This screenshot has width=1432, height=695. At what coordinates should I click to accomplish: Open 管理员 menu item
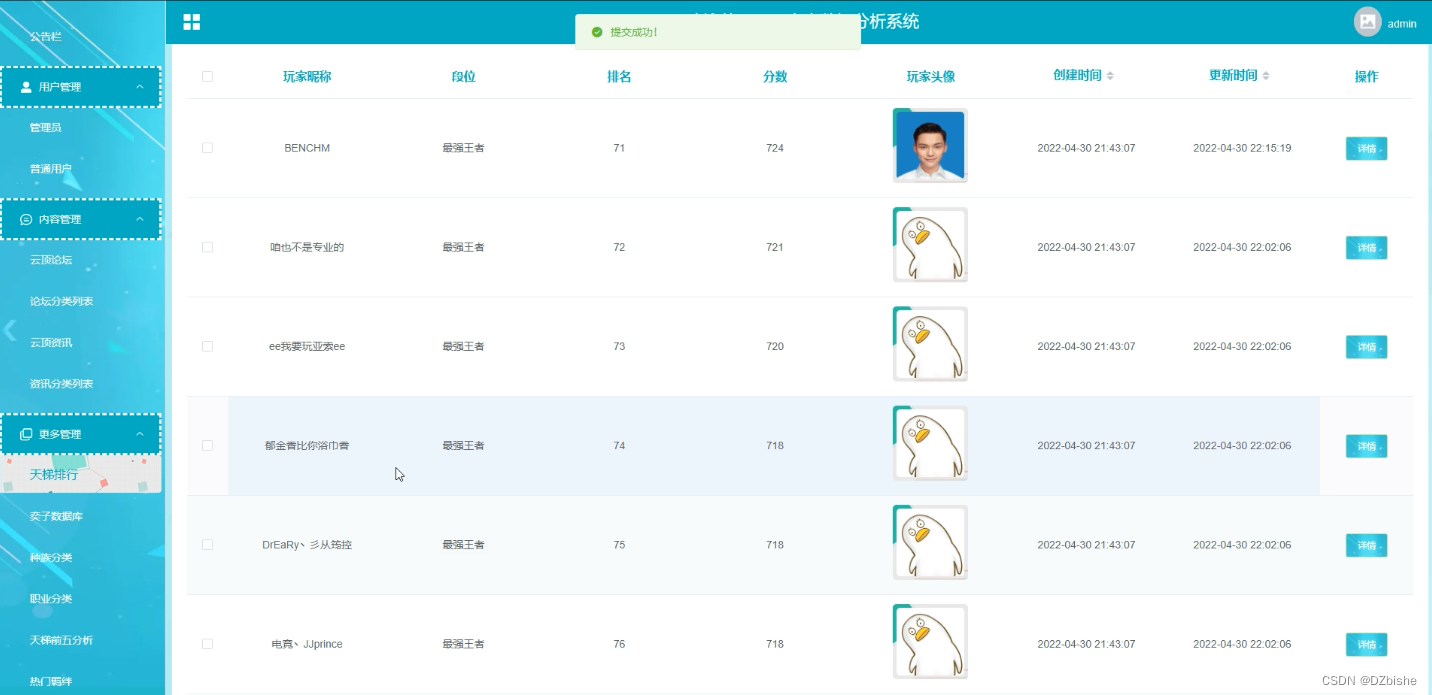click(45, 128)
